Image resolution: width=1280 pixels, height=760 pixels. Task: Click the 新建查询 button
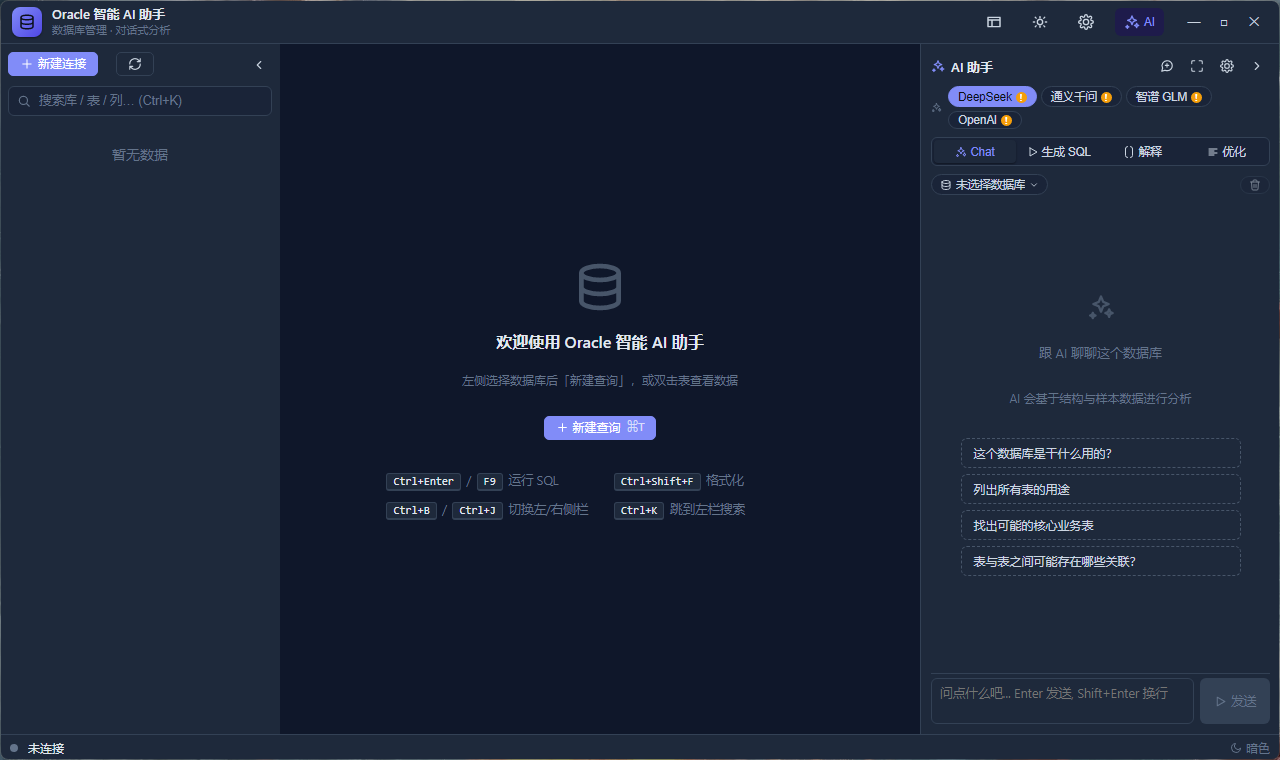(600, 427)
